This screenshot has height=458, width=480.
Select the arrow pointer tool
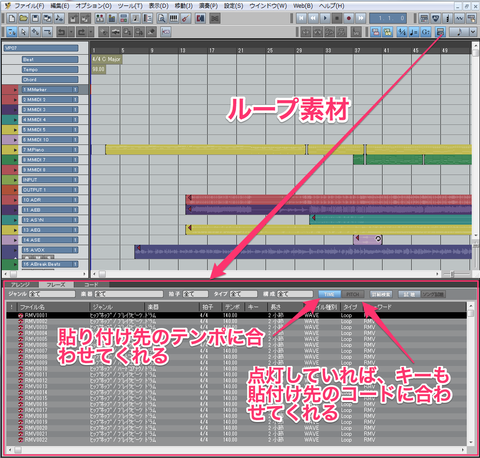point(23,32)
